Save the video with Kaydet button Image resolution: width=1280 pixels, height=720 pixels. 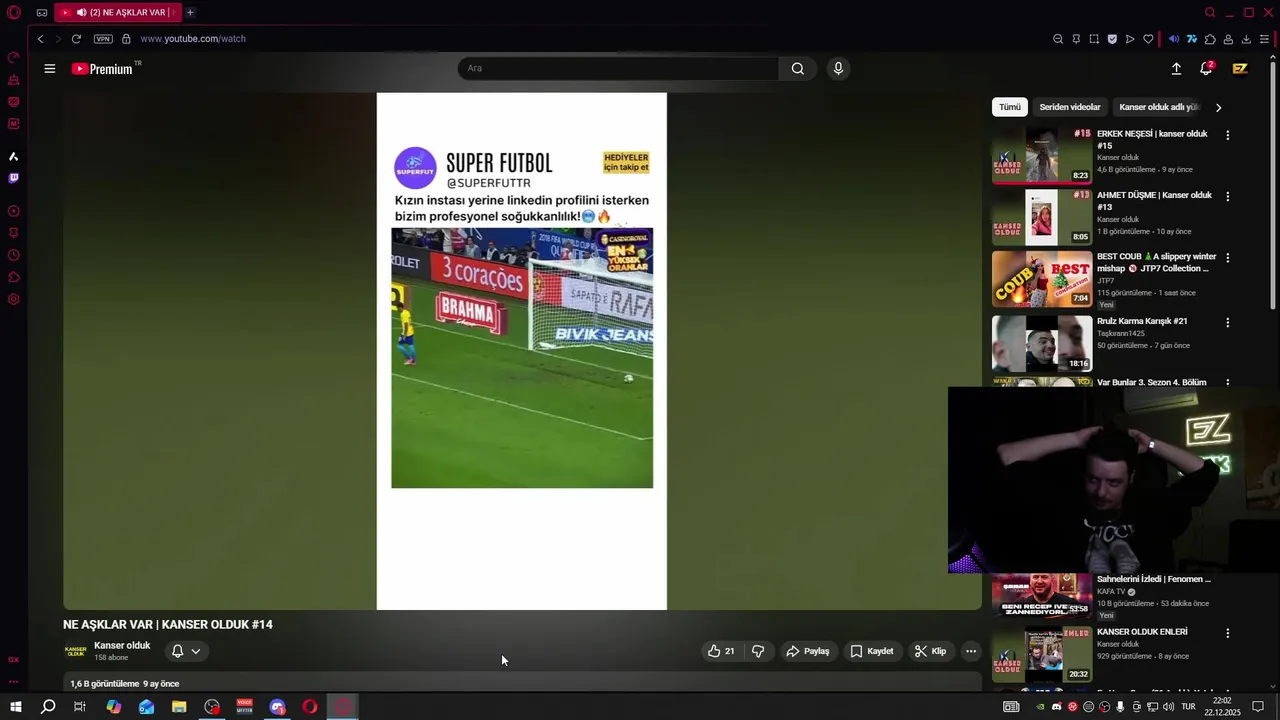click(872, 651)
